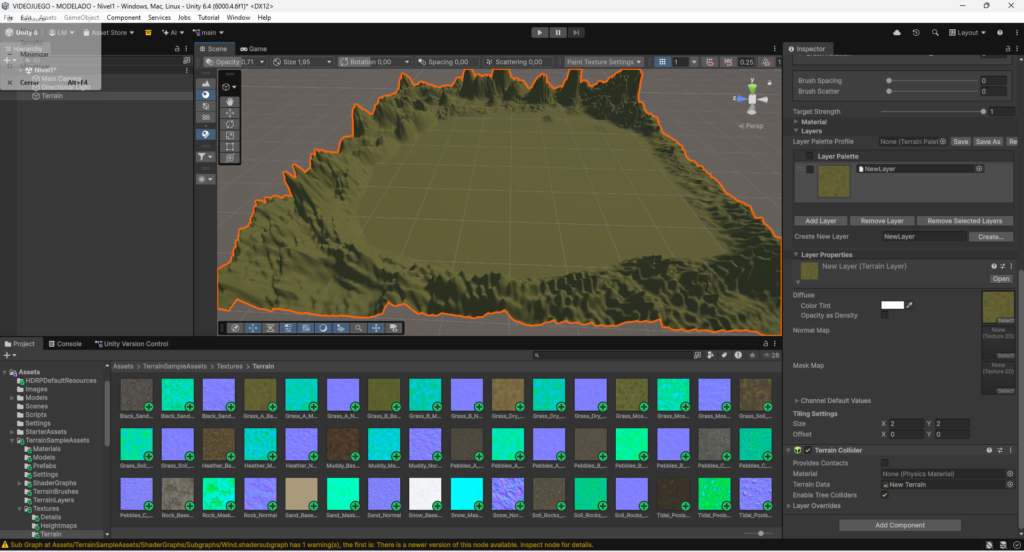This screenshot has width=1024, height=552.
Task: Disable Enable Tree Colliders checkbox
Action: coord(884,495)
